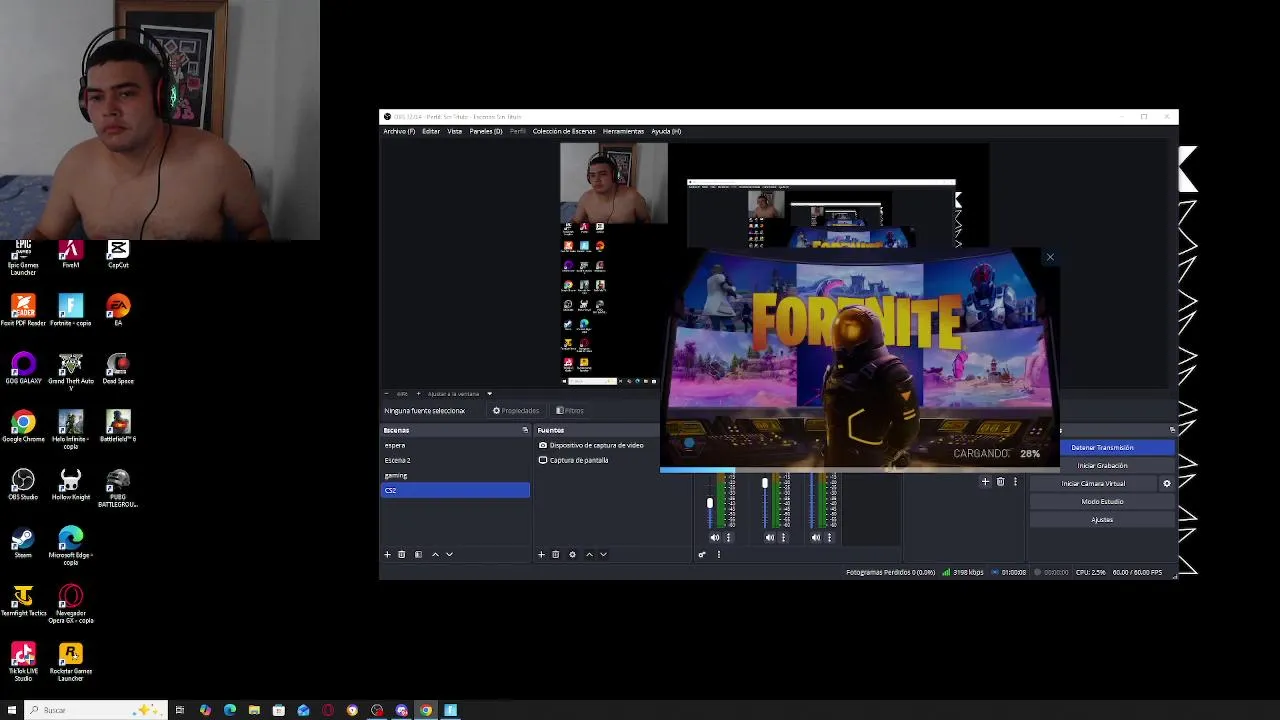Open Archivo menu
Screen dimensions: 1280x720
click(399, 131)
